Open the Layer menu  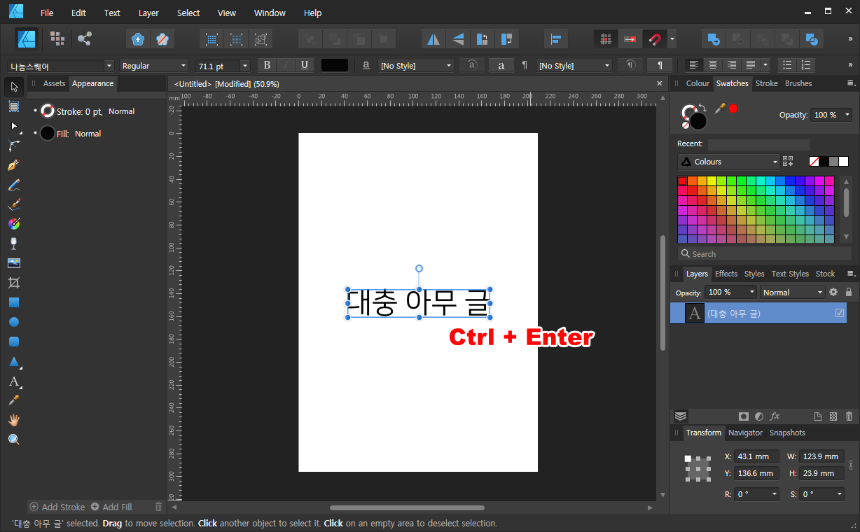[148, 13]
